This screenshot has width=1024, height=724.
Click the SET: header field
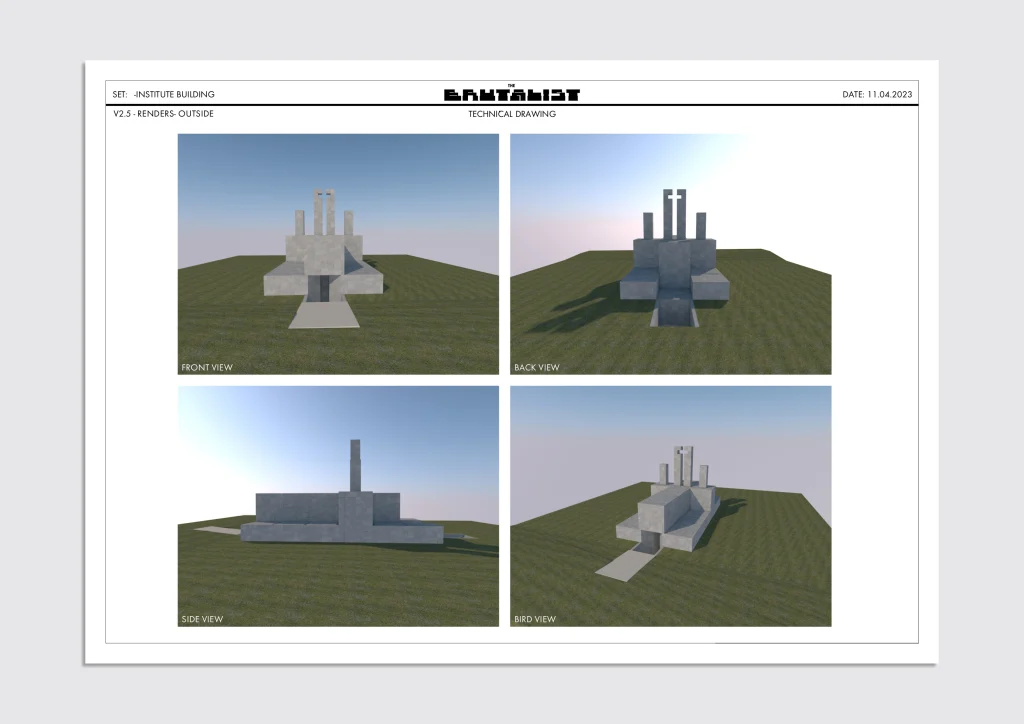pyautogui.click(x=118, y=93)
